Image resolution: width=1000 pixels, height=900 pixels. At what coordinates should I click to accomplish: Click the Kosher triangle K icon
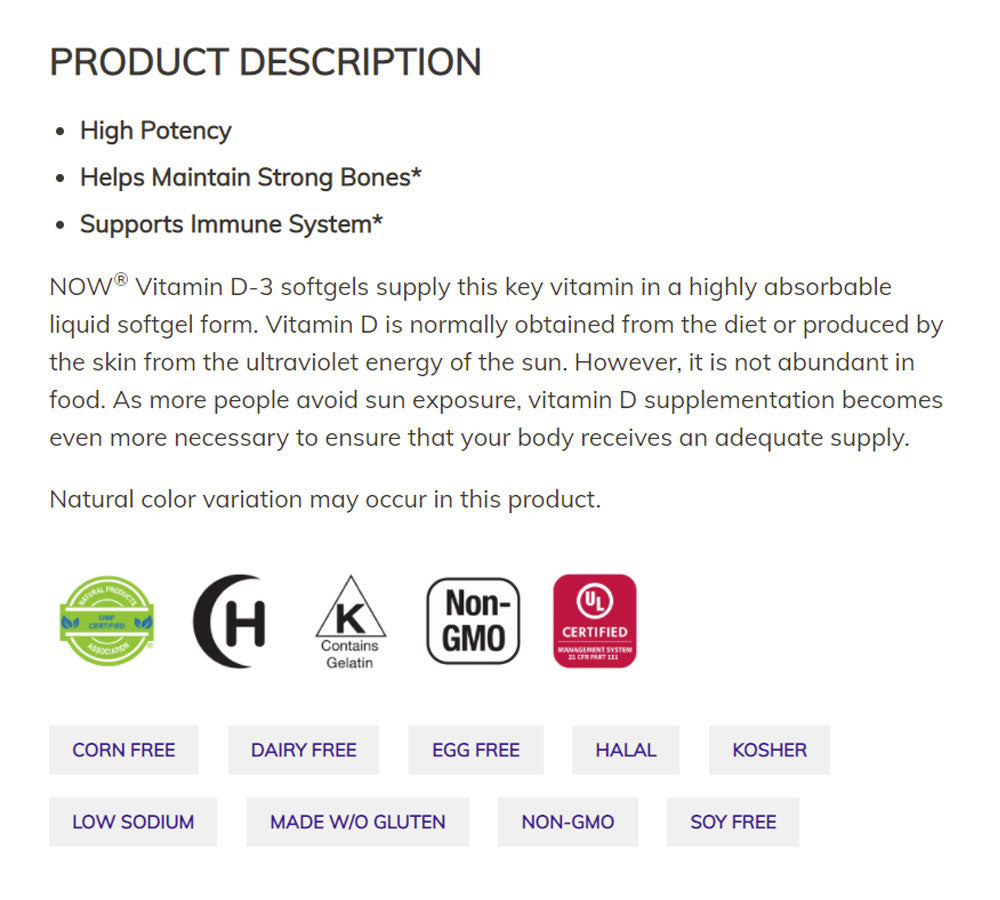pos(350,608)
